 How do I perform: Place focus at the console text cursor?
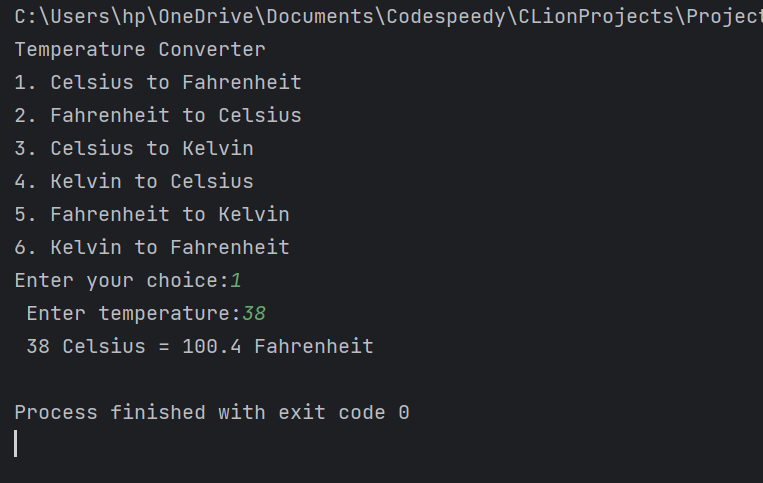tap(16, 444)
